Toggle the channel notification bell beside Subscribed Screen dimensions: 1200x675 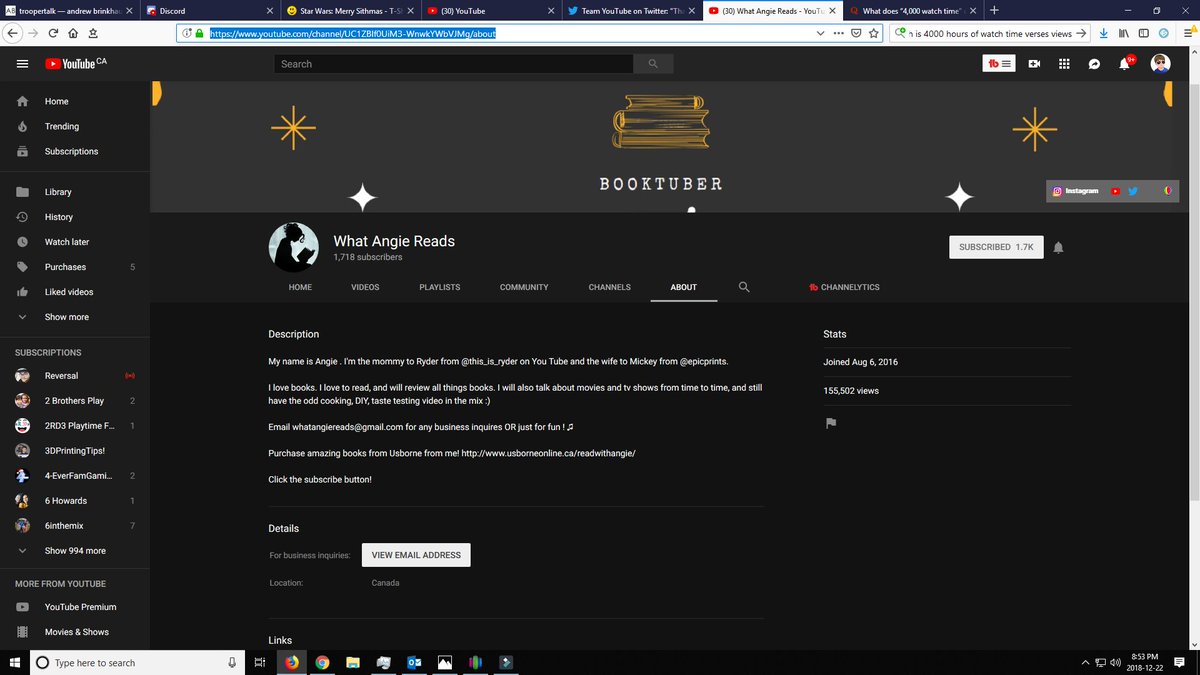(x=1058, y=247)
